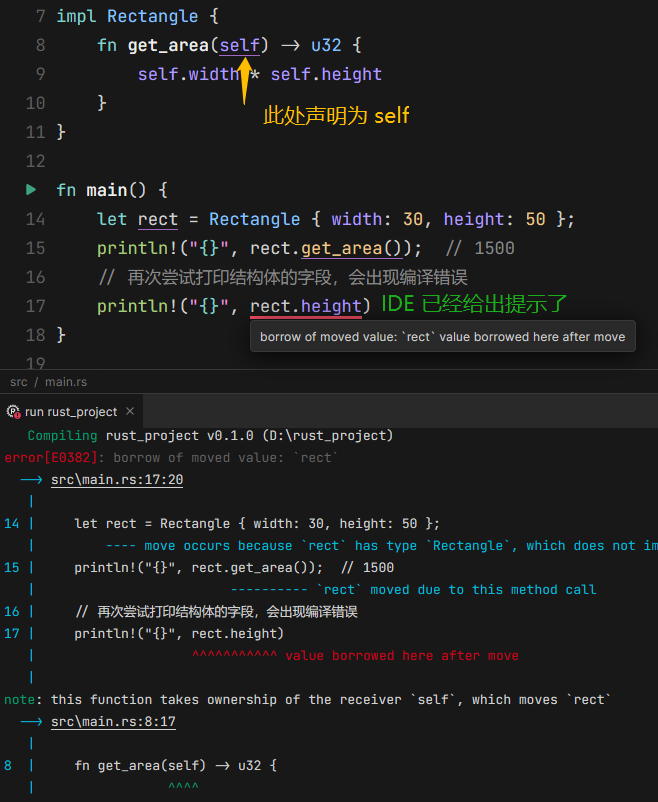Viewport: 658px width, 802px height.
Task: Click line number 14 in the gutter
Action: tap(35, 219)
